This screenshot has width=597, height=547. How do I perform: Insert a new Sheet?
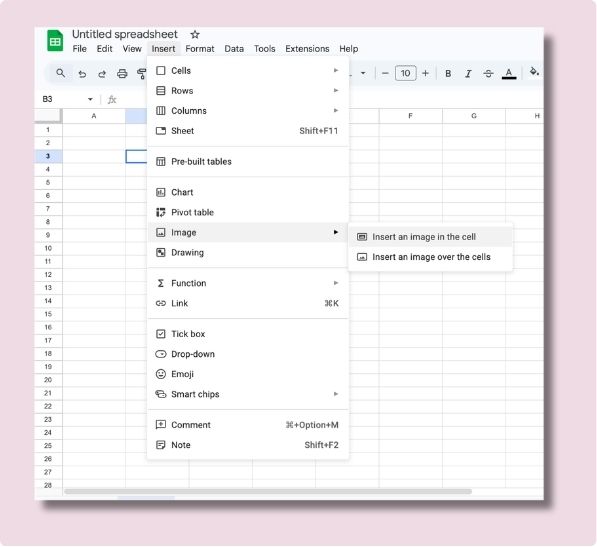coord(248,131)
